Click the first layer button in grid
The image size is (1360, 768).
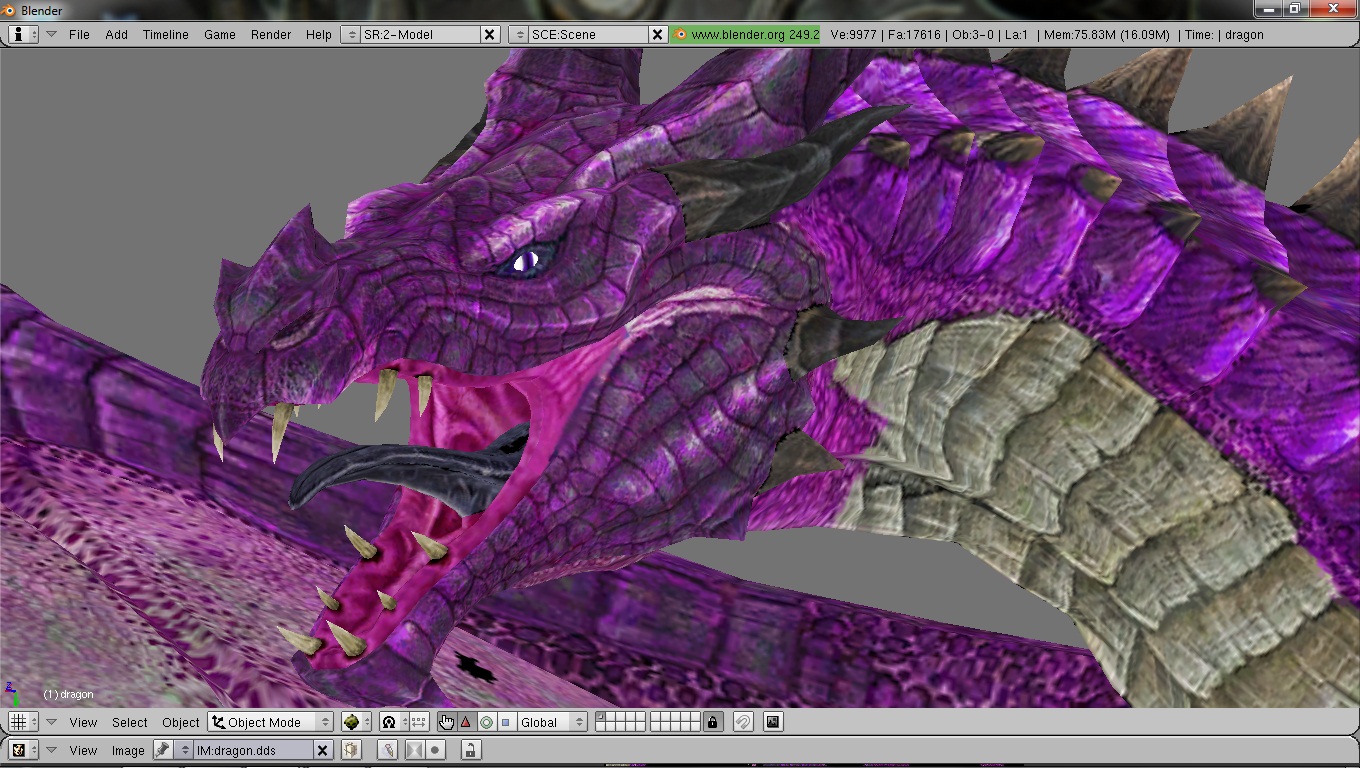(600, 717)
